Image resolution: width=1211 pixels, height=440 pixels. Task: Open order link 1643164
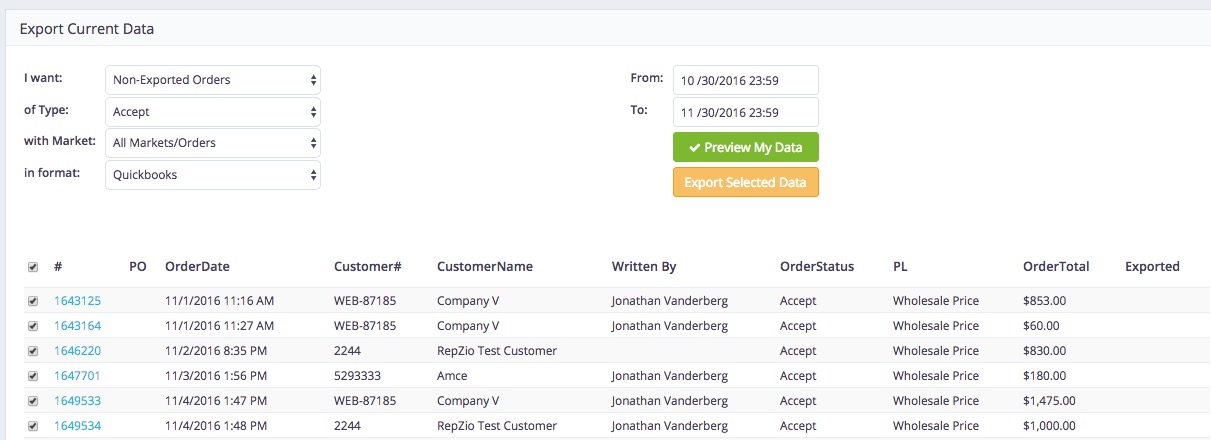[x=77, y=326]
